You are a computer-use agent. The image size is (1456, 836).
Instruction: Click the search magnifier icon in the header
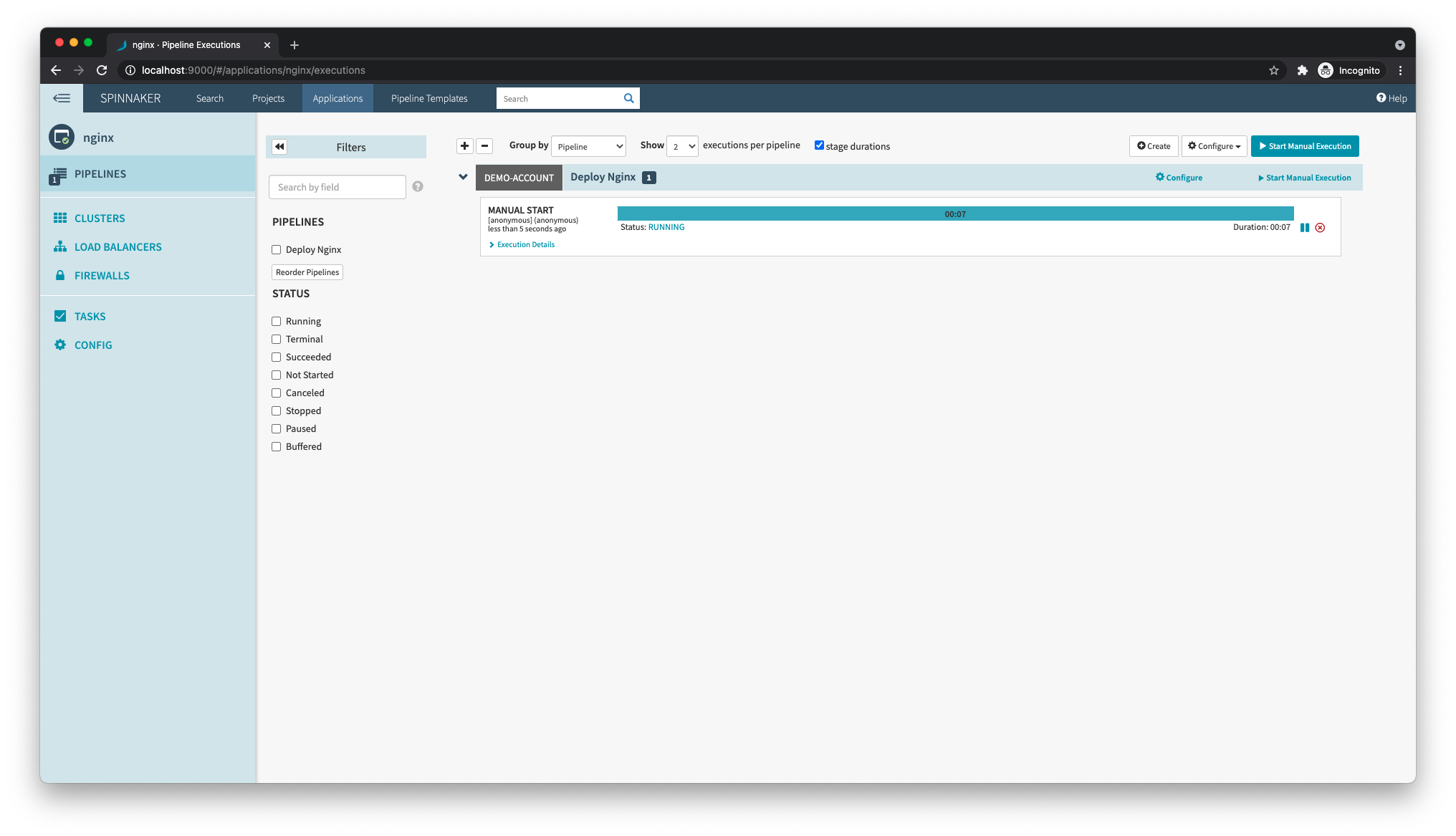(628, 98)
